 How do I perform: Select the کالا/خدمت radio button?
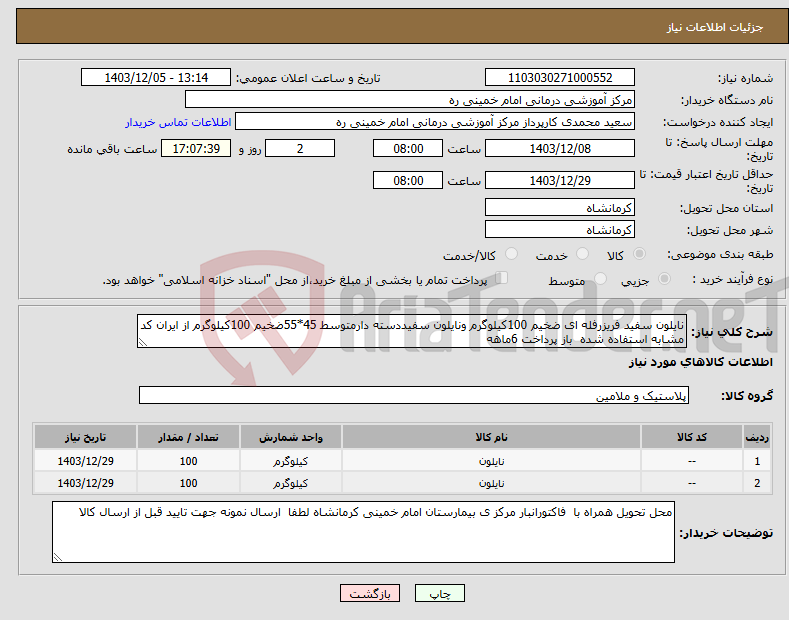pyautogui.click(x=511, y=254)
